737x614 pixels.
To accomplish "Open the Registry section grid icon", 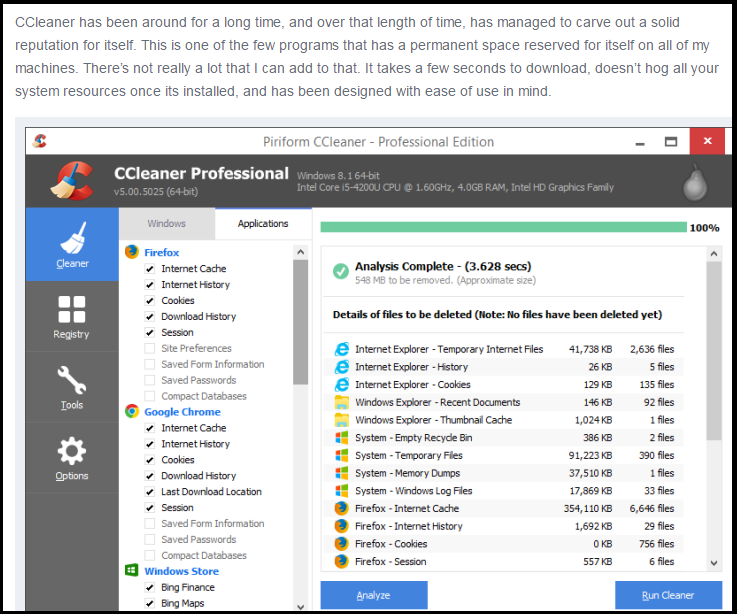I will click(x=72, y=309).
